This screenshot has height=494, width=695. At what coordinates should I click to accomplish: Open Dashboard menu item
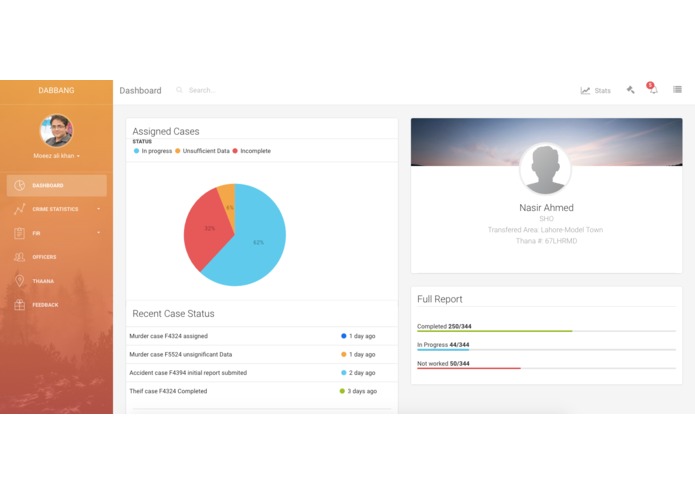(x=57, y=185)
